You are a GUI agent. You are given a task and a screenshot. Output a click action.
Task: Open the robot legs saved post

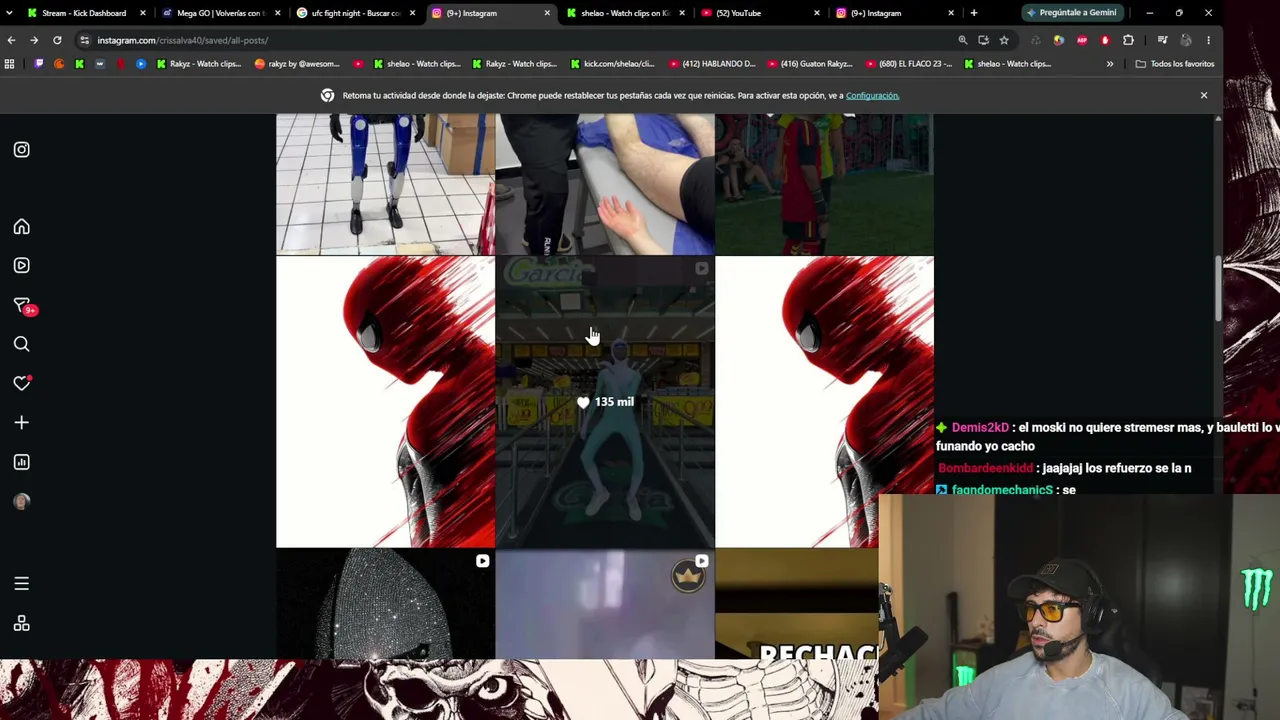(x=385, y=184)
